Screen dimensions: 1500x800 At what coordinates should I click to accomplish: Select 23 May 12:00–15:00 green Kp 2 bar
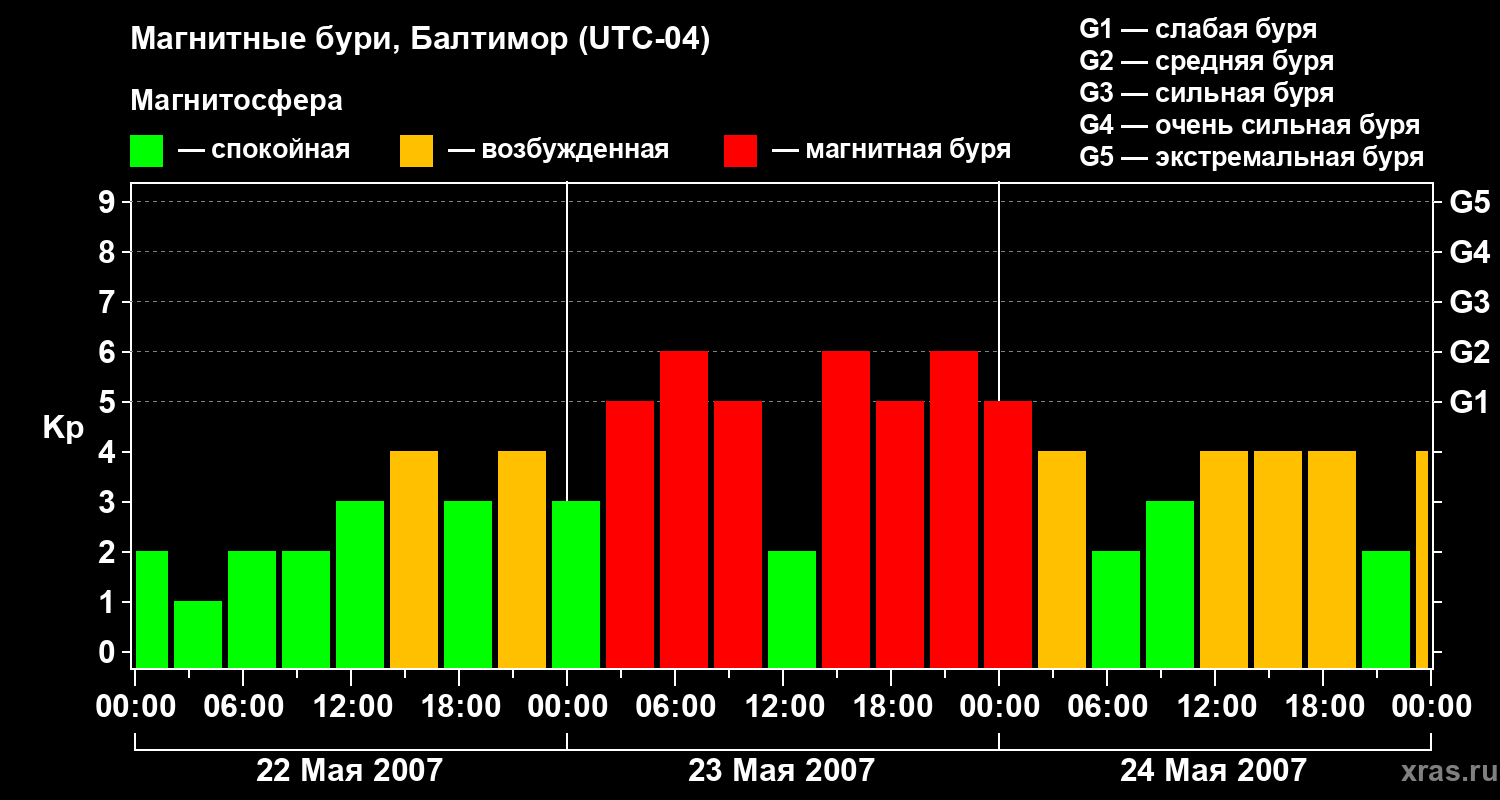(x=792, y=609)
